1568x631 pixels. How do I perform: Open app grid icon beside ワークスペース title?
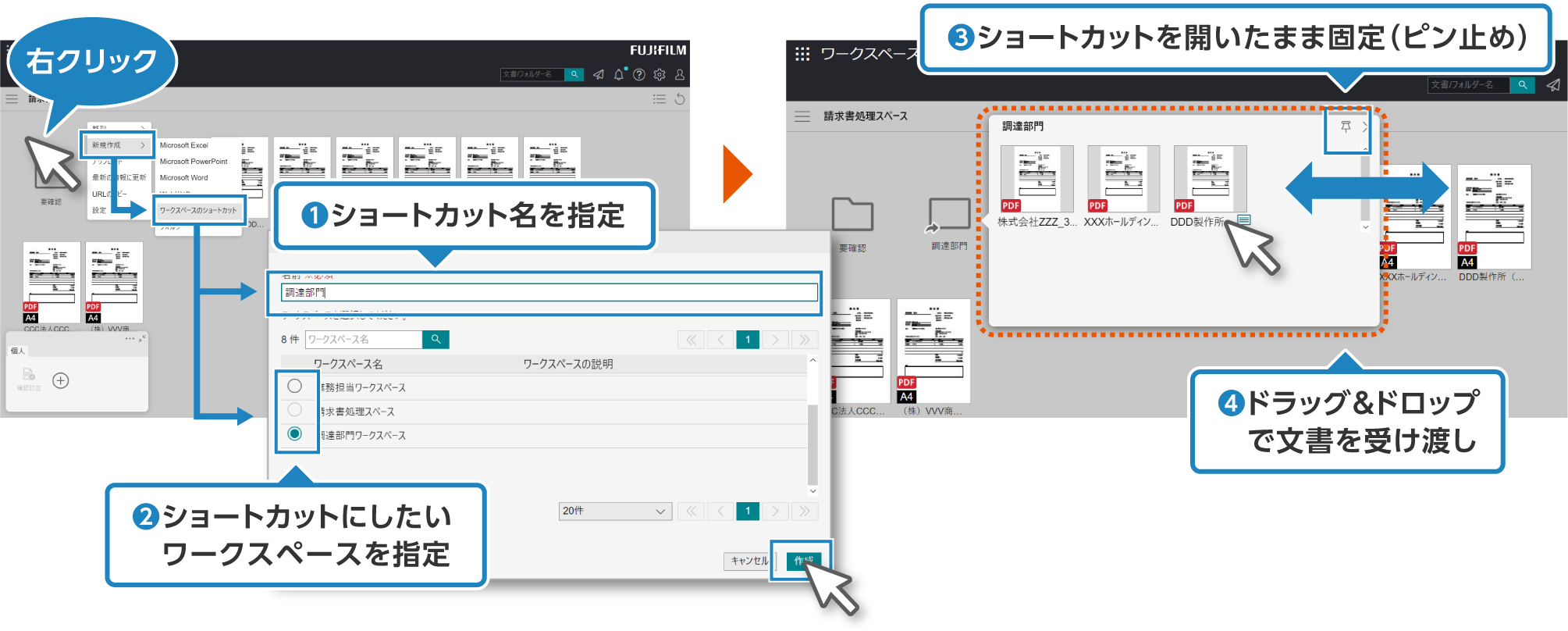pos(802,54)
